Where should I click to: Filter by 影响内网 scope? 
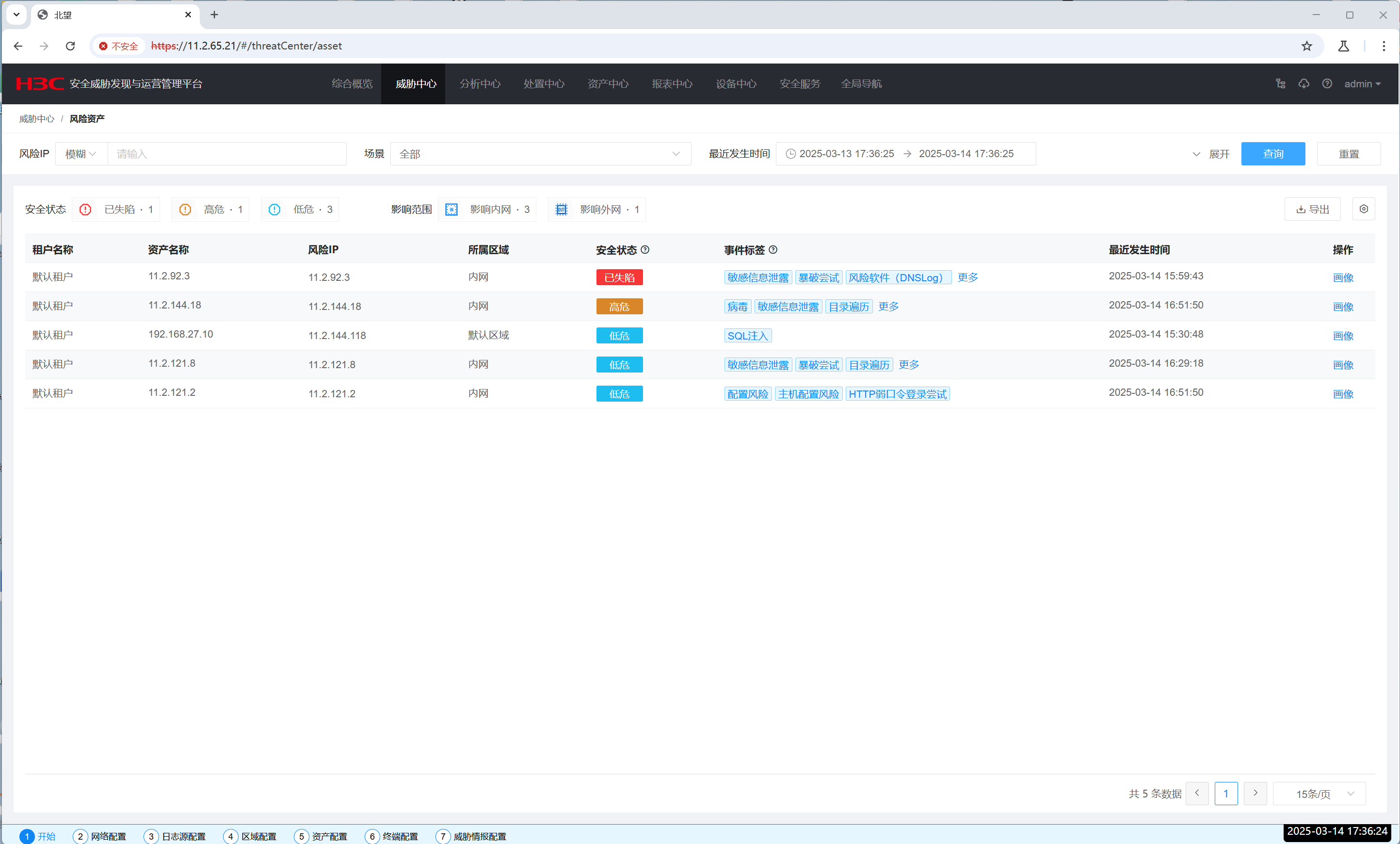pyautogui.click(x=487, y=209)
